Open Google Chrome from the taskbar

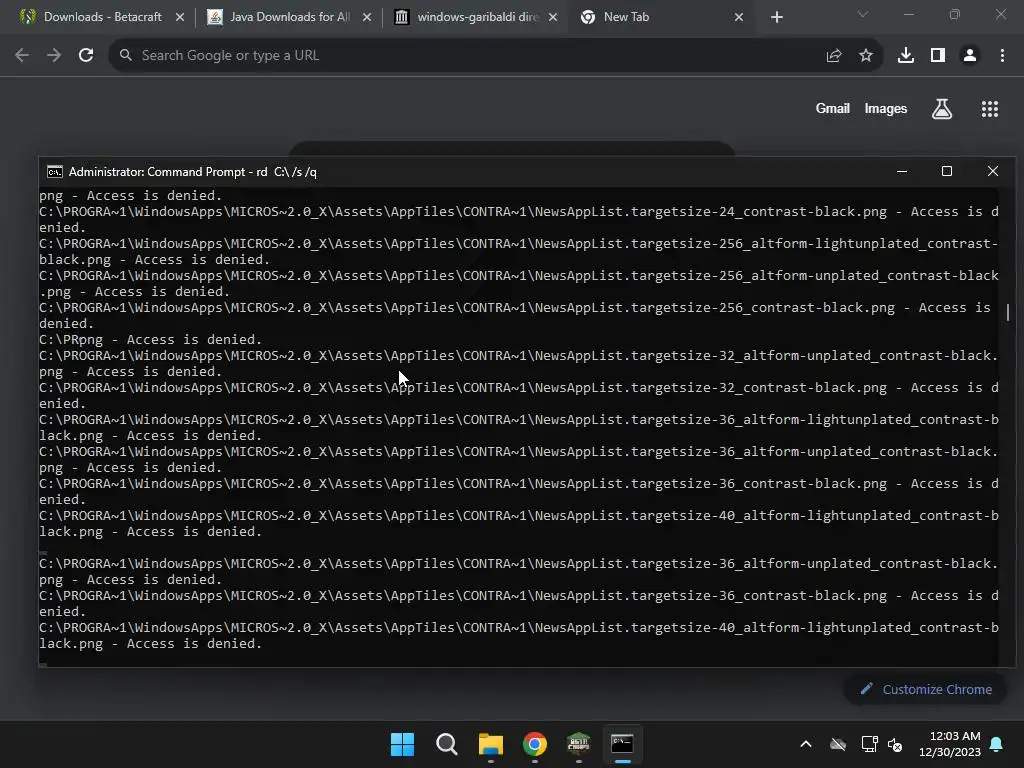534,744
